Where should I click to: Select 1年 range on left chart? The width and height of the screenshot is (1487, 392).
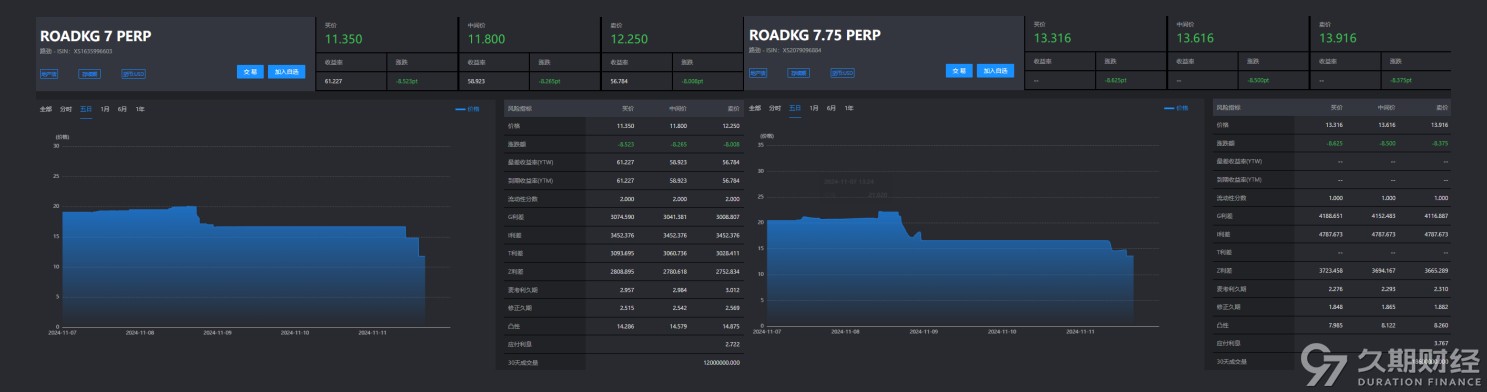140,108
